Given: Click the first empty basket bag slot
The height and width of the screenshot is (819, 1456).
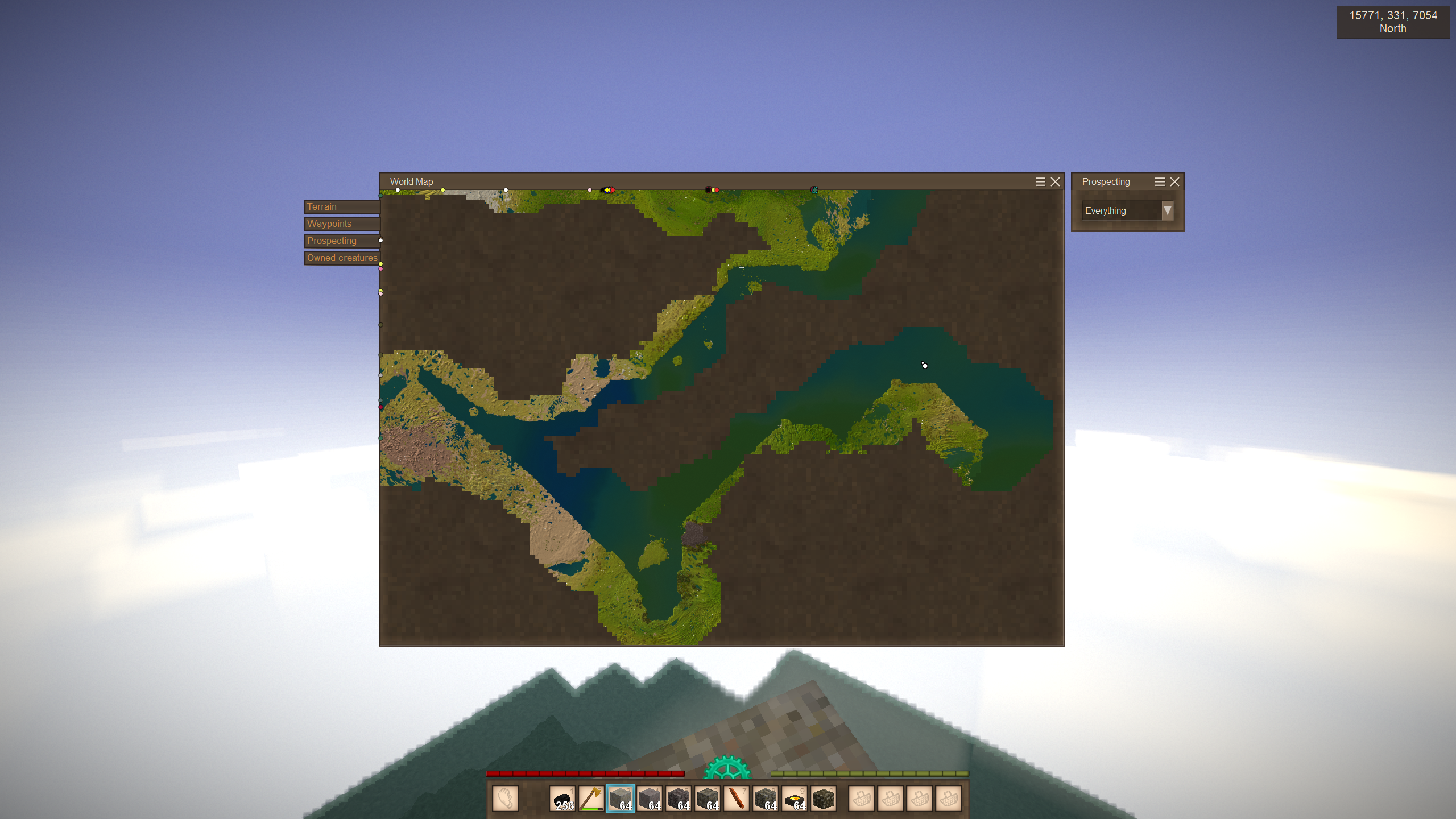Looking at the screenshot, I should tap(861, 799).
